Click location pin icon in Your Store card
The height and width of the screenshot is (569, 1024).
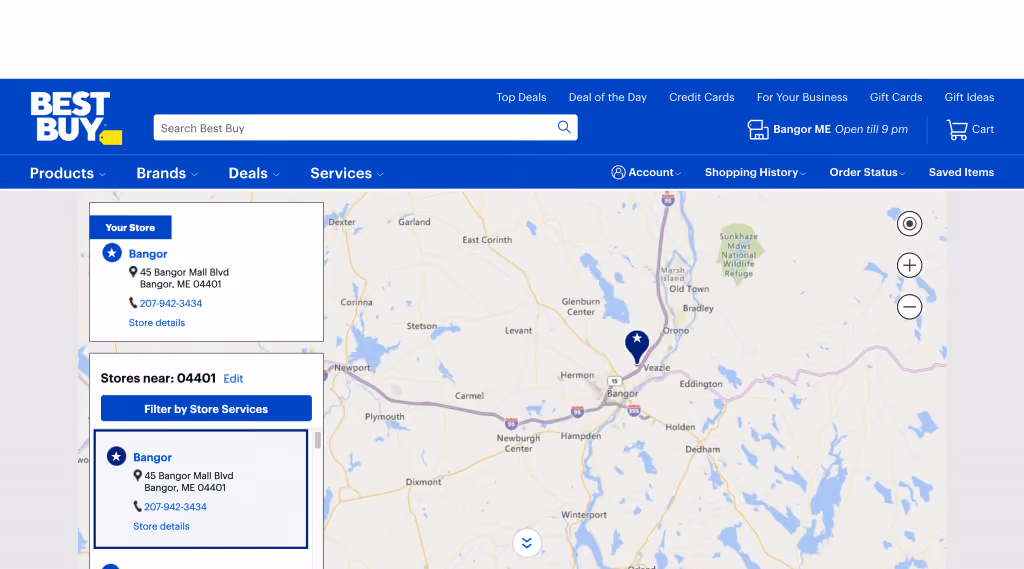click(x=133, y=272)
